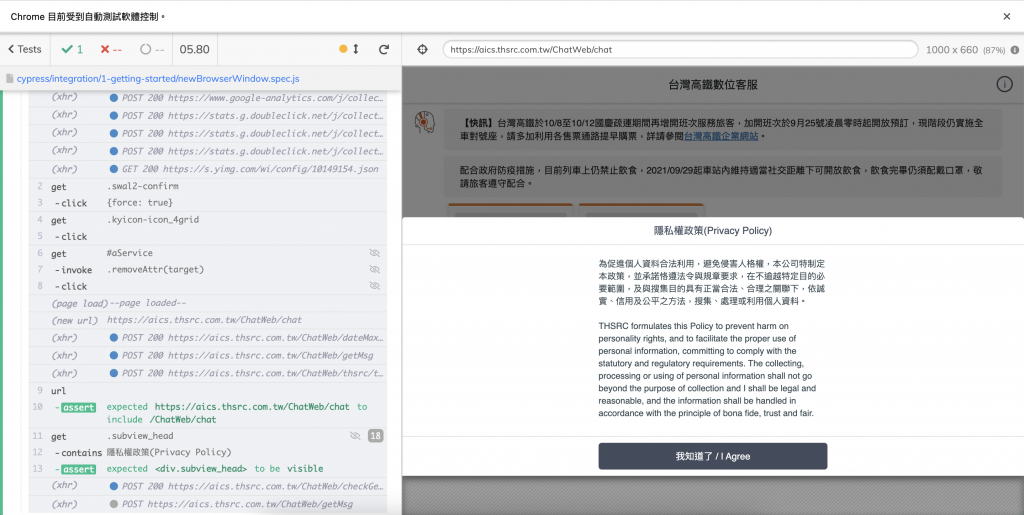This screenshot has height=515, width=1024.
Task: Click hidden-eye icon on #aService row
Action: [374, 253]
